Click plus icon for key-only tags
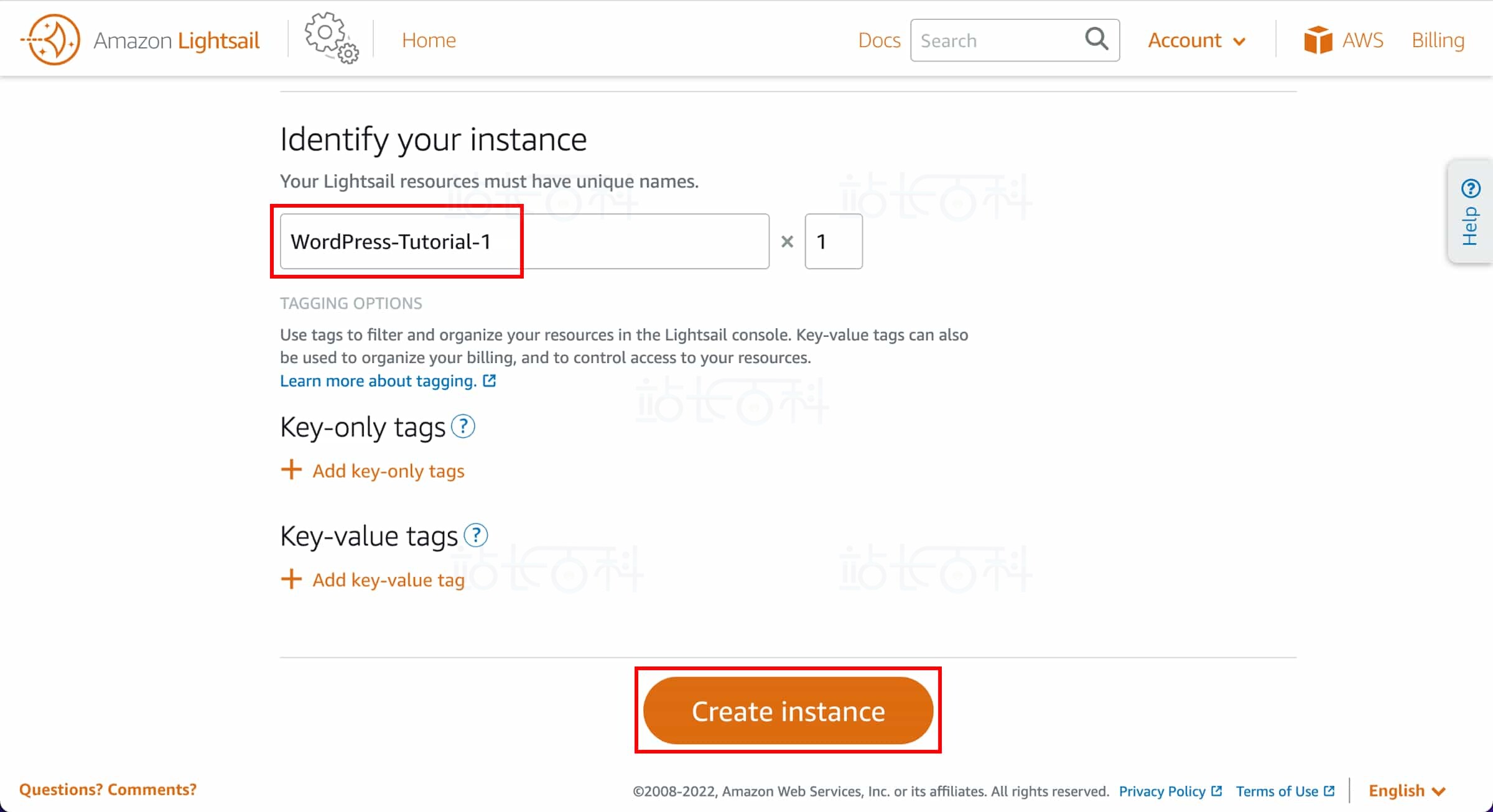This screenshot has width=1493, height=812. [x=291, y=470]
